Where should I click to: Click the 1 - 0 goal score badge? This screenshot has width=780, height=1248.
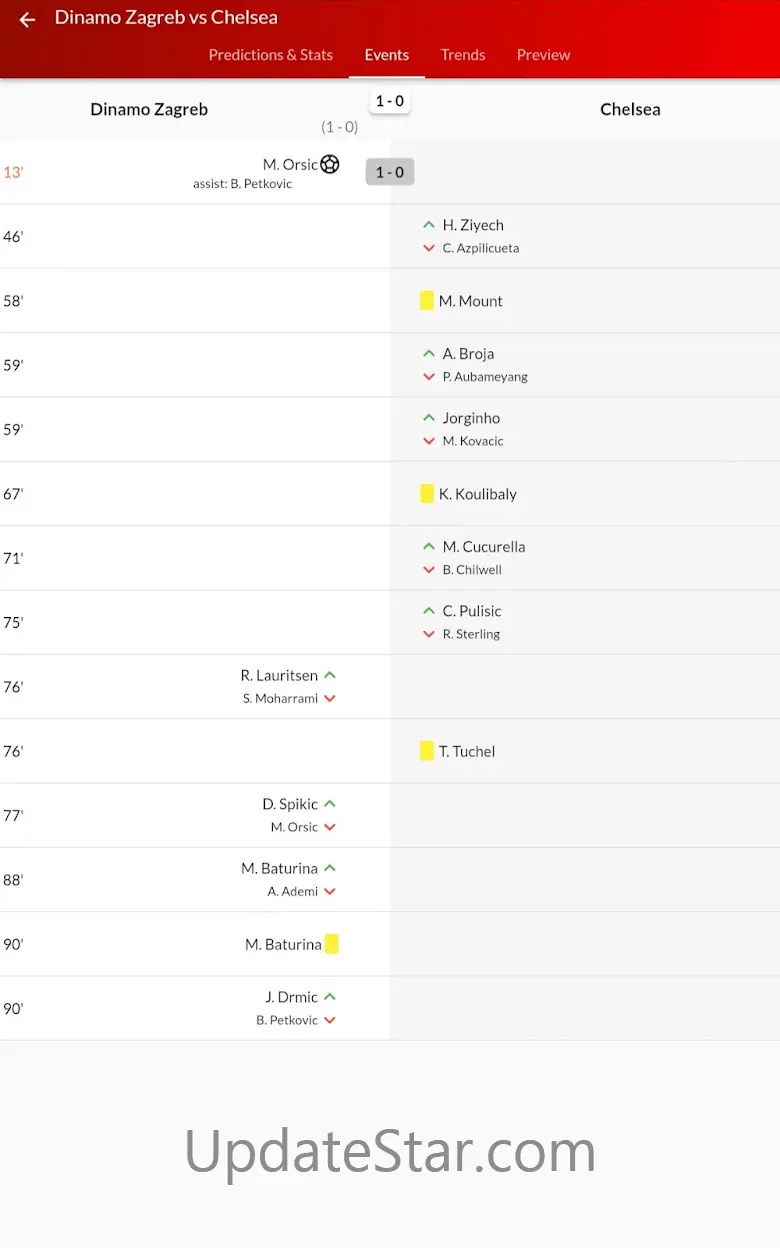[x=390, y=172]
